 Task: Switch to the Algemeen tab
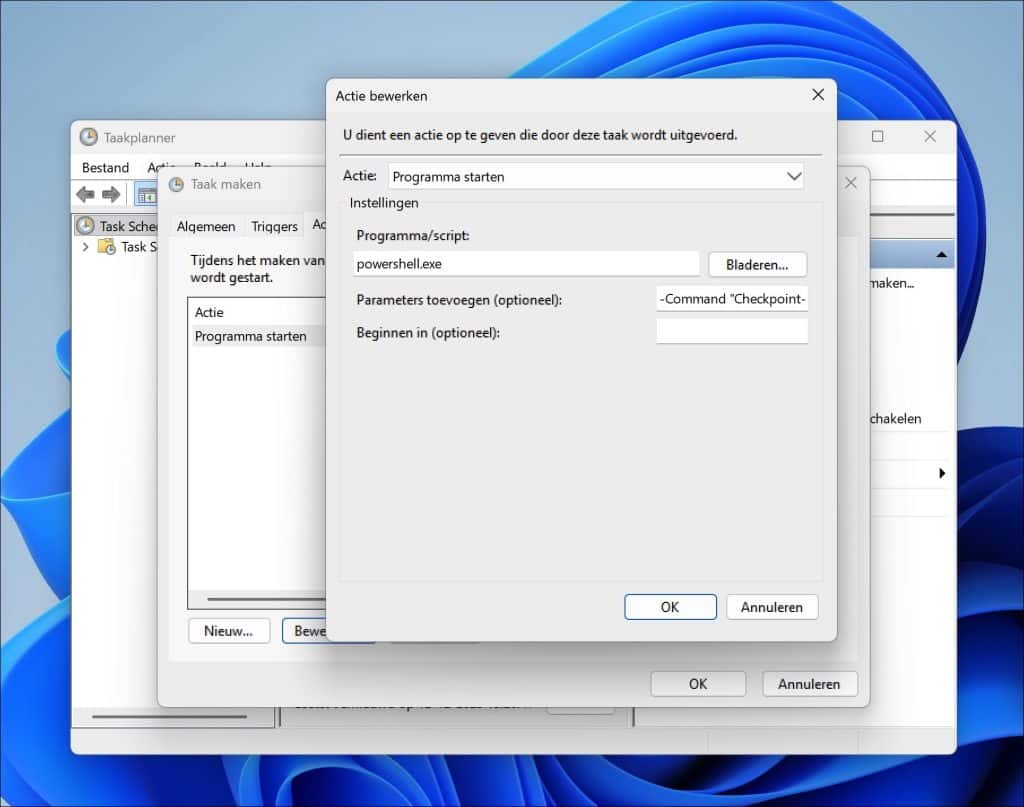[x=206, y=226]
